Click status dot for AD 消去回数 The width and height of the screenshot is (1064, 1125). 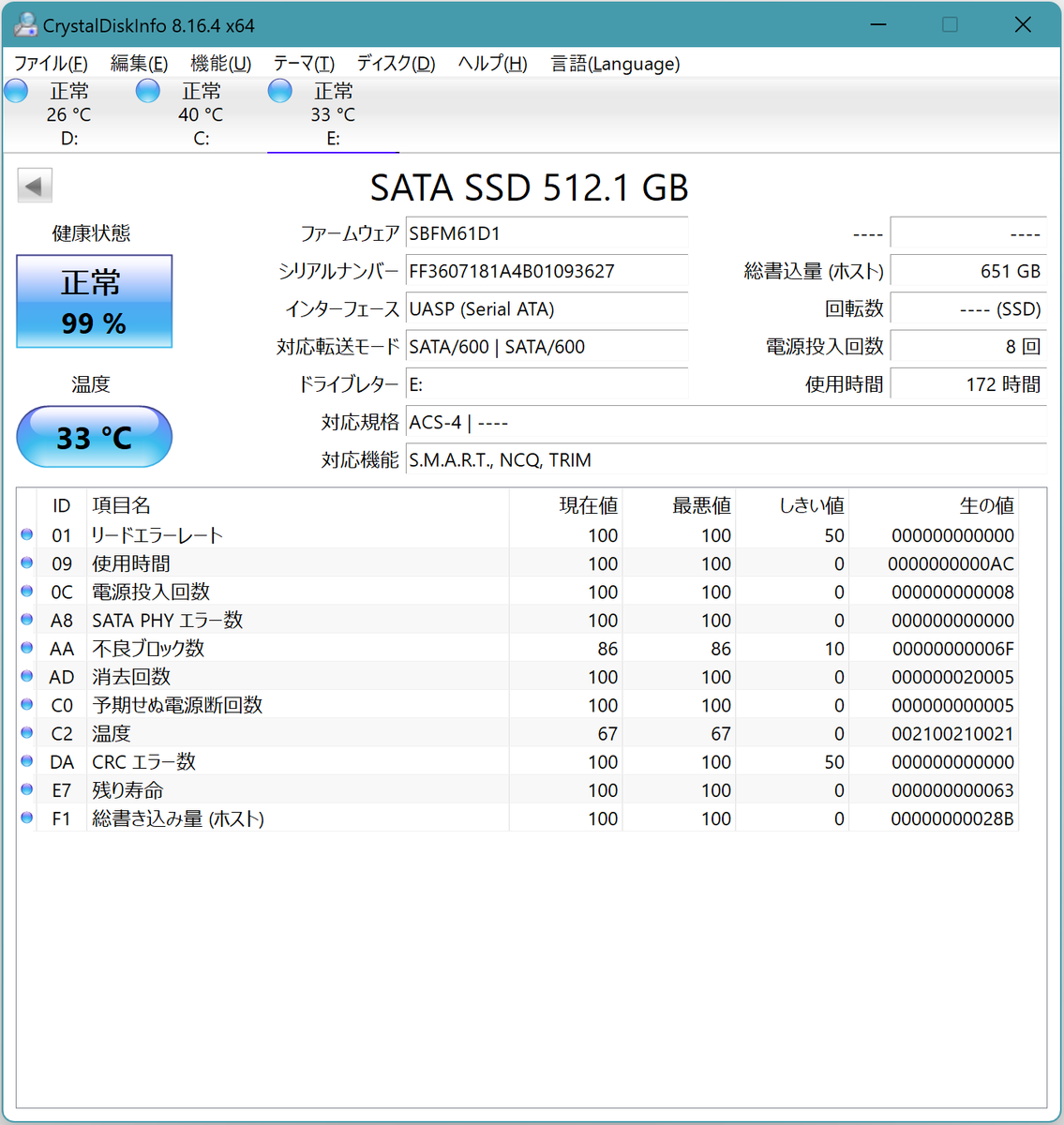(x=27, y=676)
